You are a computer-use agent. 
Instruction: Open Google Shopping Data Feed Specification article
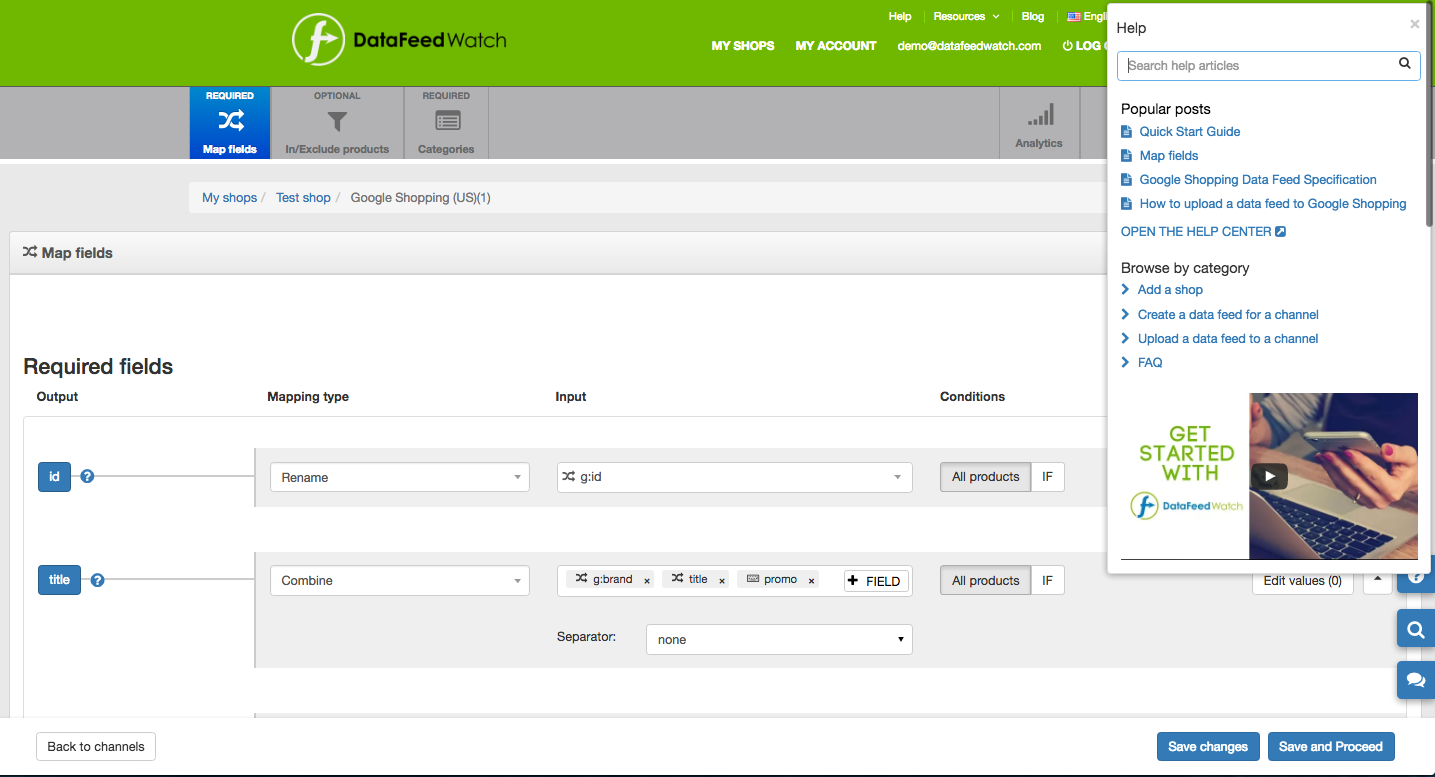pyautogui.click(x=1258, y=179)
